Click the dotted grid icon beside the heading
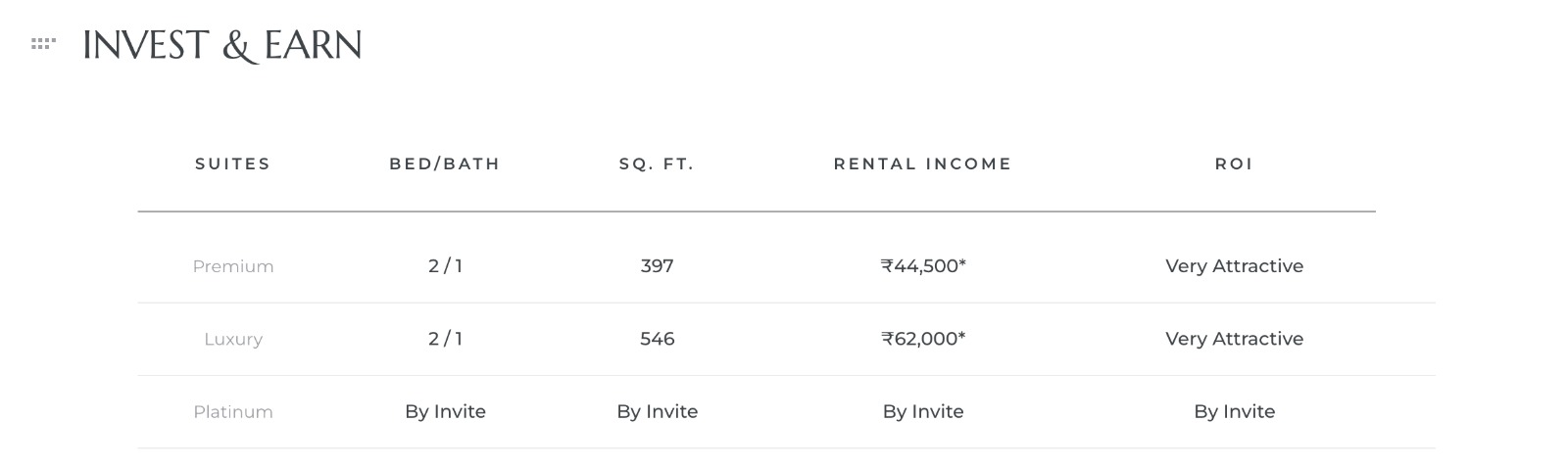 point(43,44)
